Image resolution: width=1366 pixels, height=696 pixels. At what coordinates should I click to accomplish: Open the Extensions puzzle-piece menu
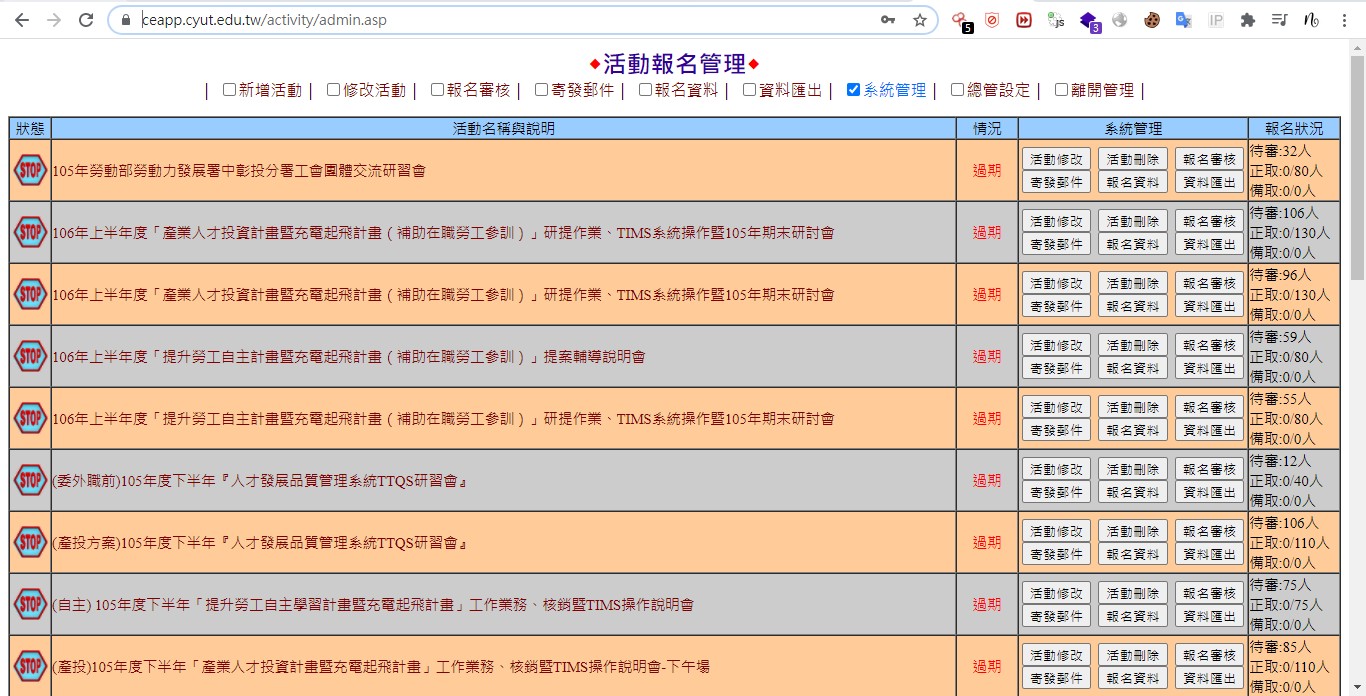tap(1248, 20)
